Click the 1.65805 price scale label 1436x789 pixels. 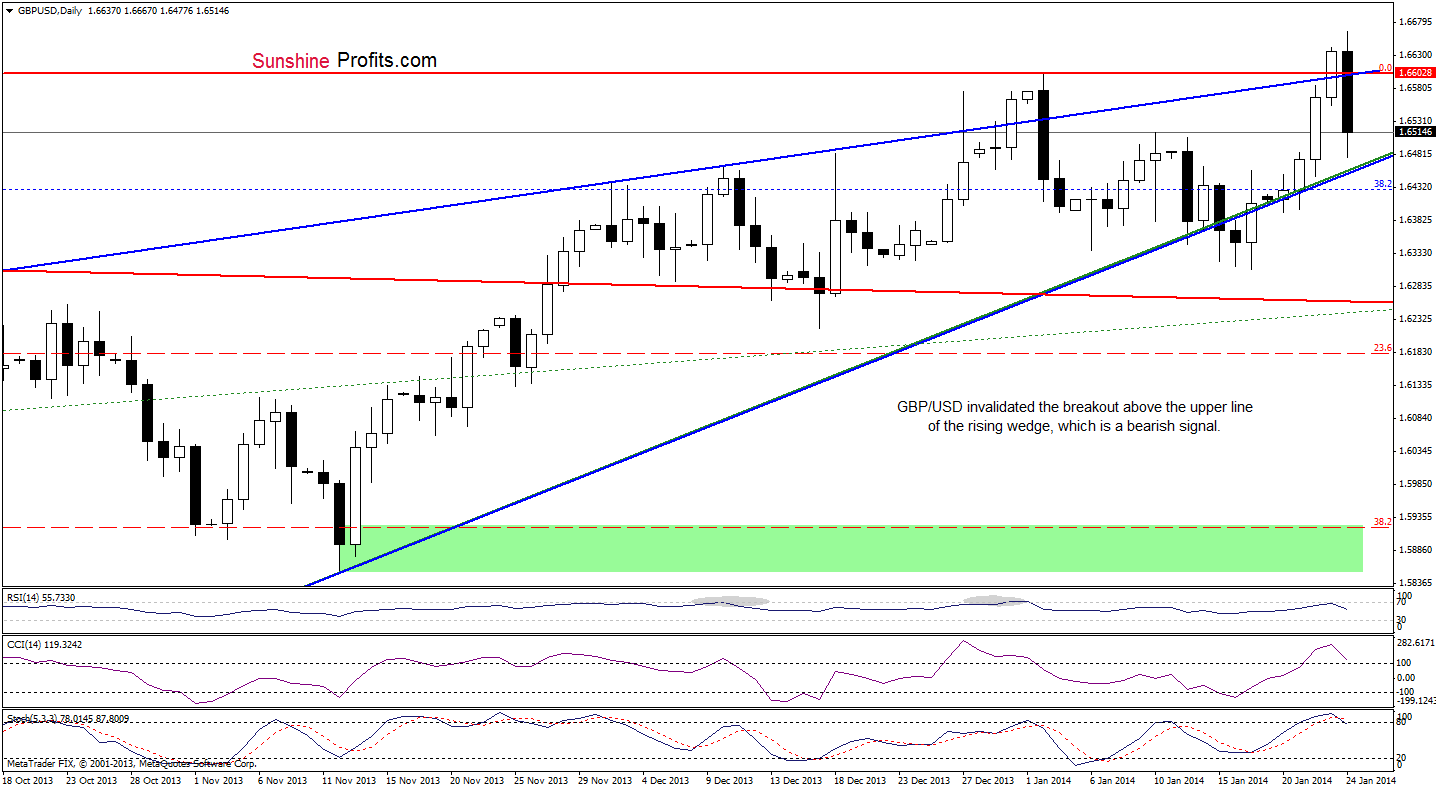(1414, 87)
